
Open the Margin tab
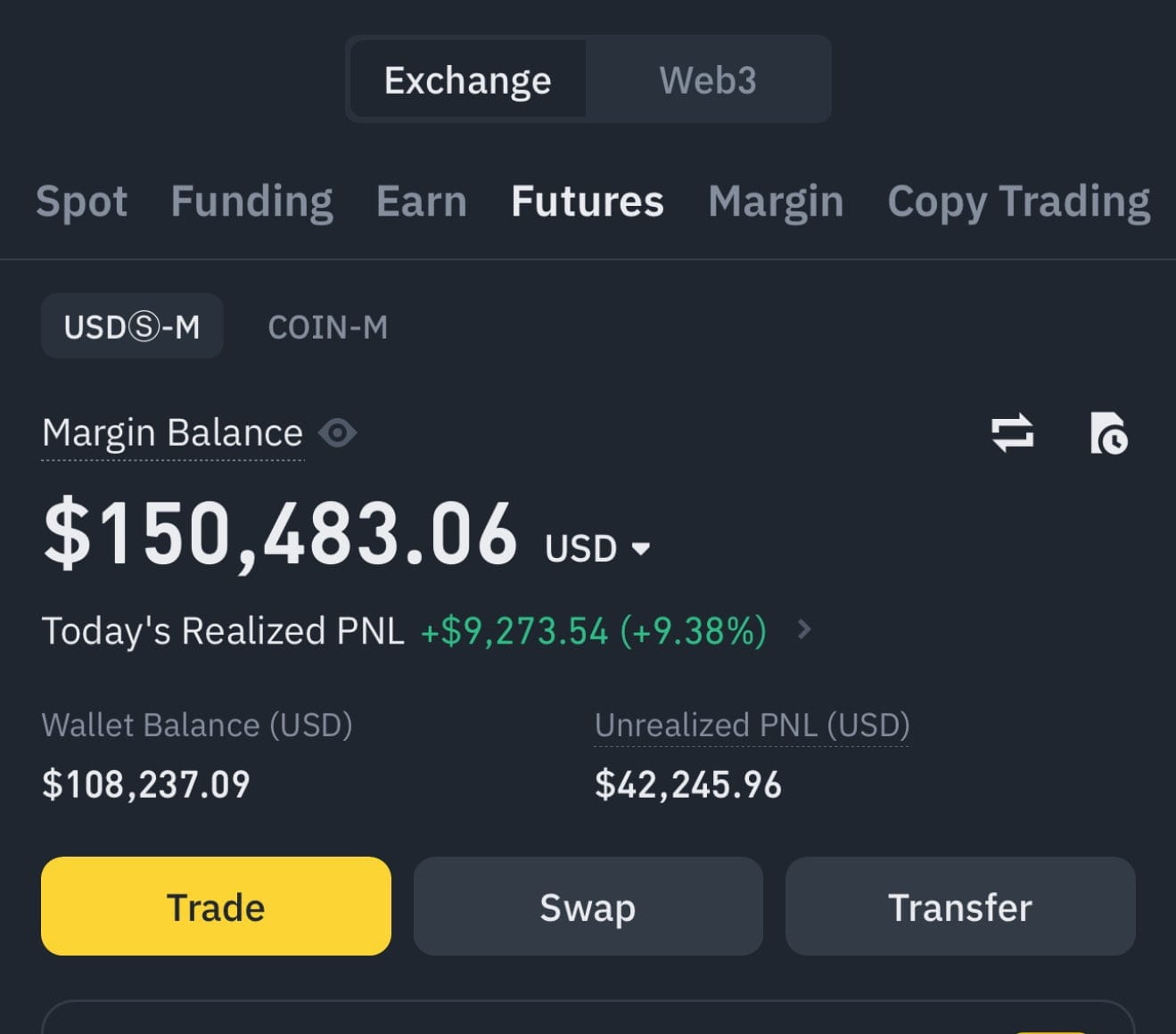(x=776, y=201)
